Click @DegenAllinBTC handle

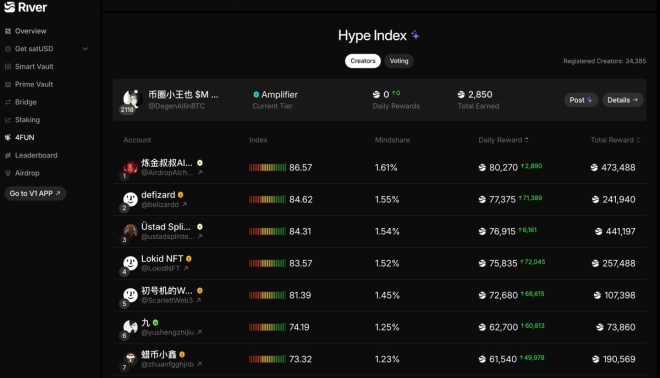176,106
